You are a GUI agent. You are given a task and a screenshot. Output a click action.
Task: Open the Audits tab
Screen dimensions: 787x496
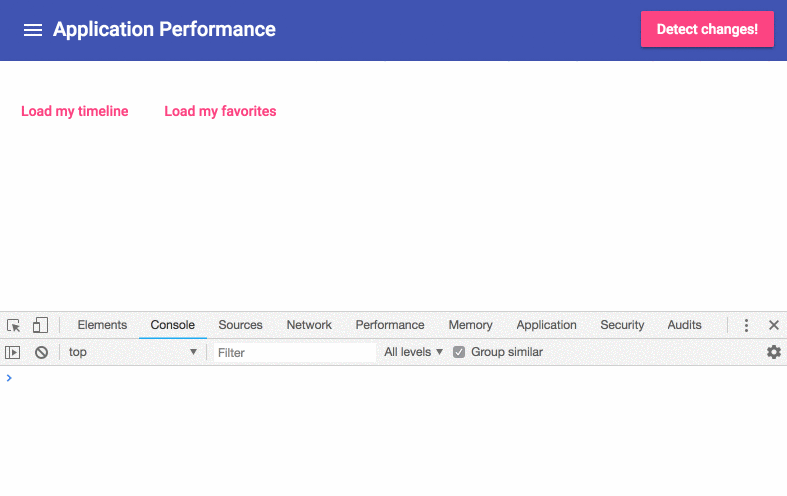(x=685, y=325)
